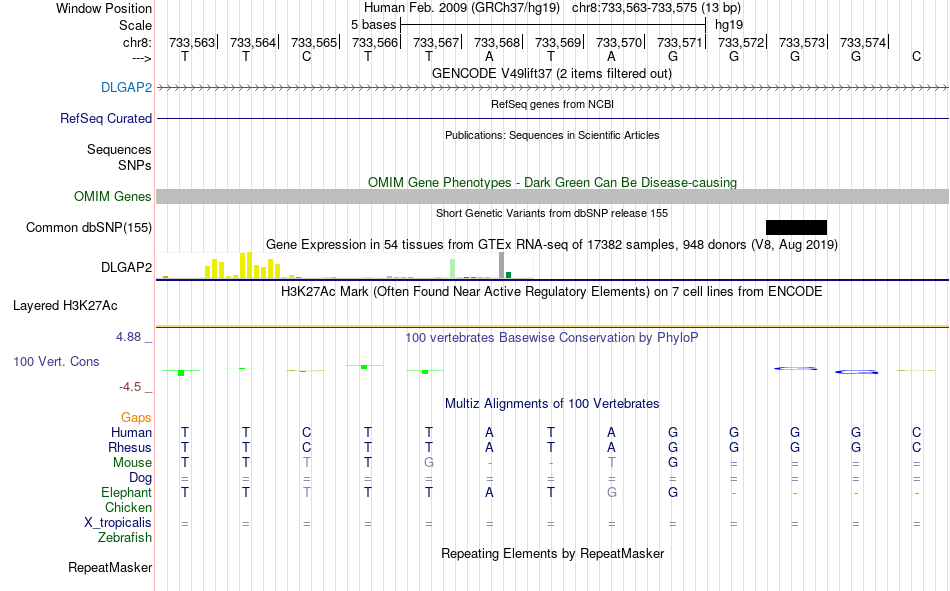Click the Zebrafish species label
Viewport: 950px width, 591px height.
click(125, 538)
